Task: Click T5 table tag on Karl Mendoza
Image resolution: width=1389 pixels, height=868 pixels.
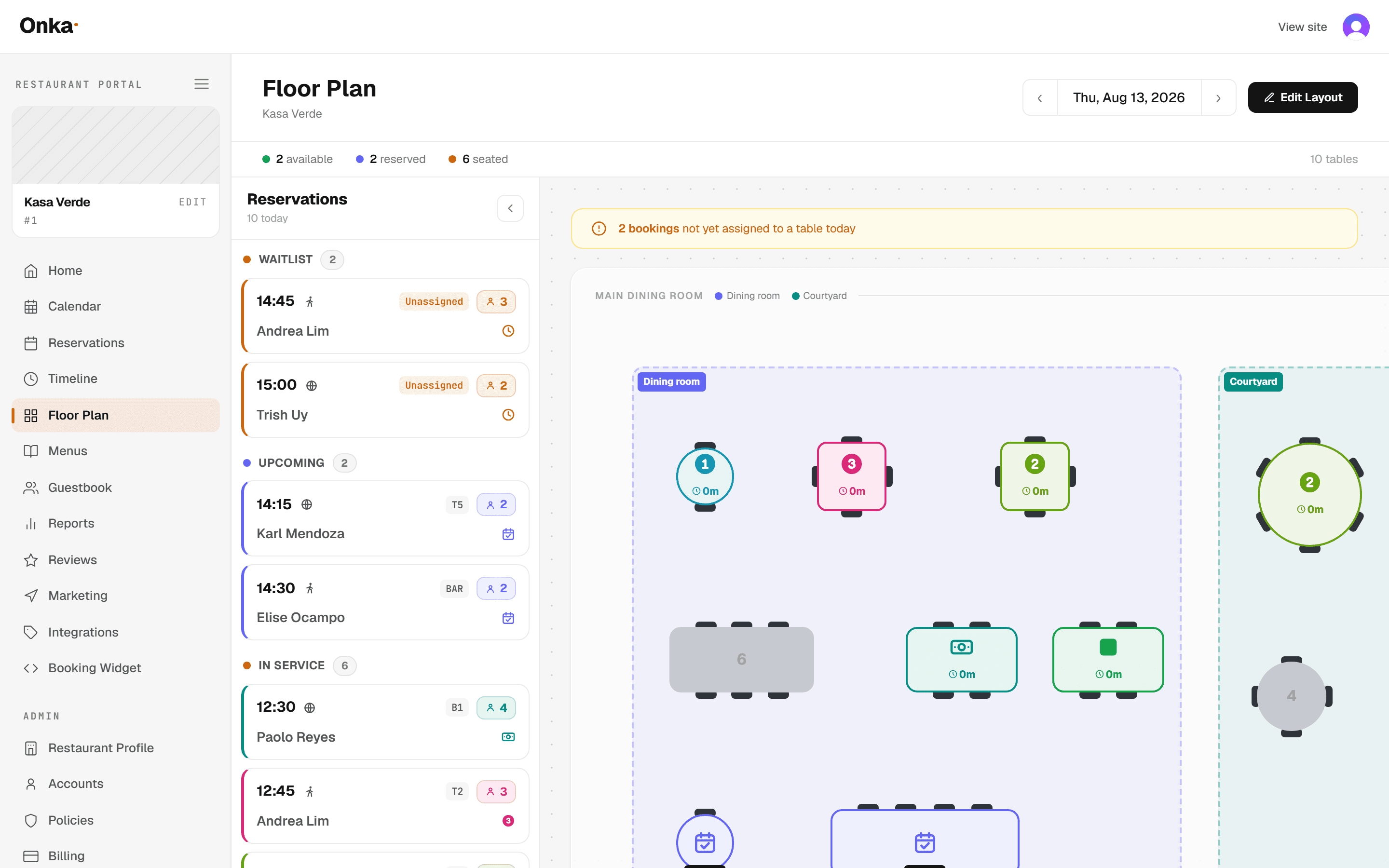Action: coord(457,504)
